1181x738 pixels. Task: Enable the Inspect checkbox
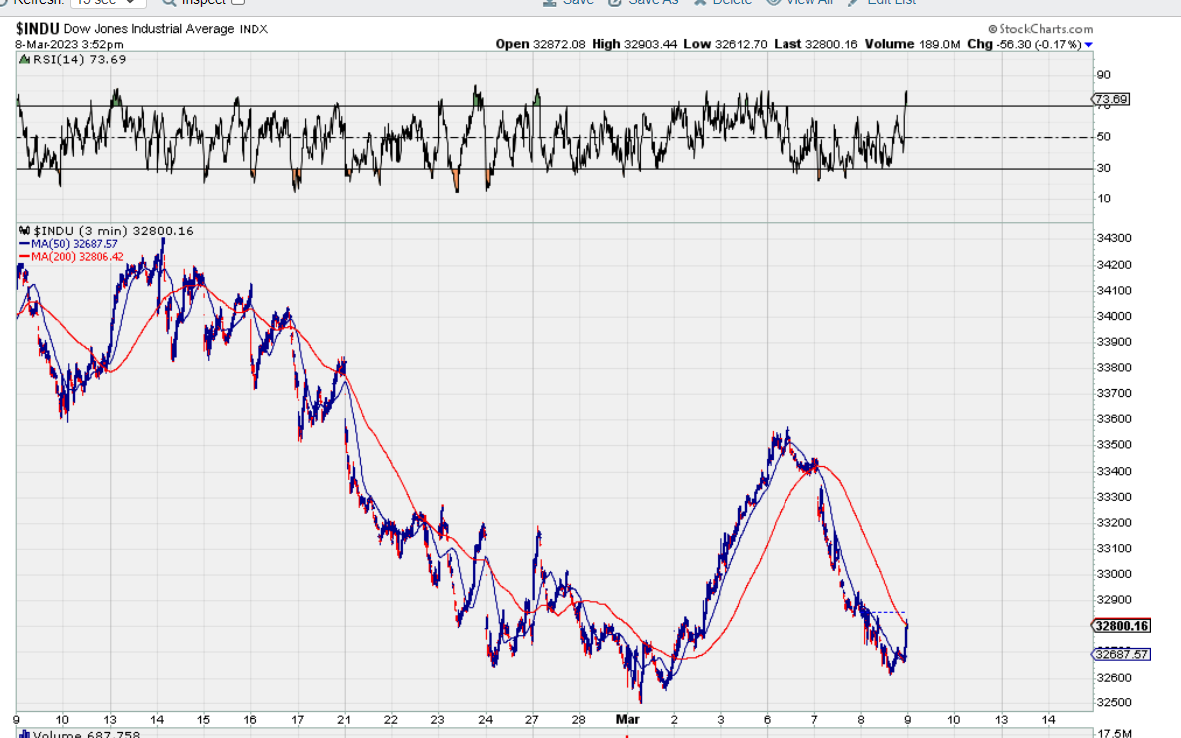pos(238,2)
